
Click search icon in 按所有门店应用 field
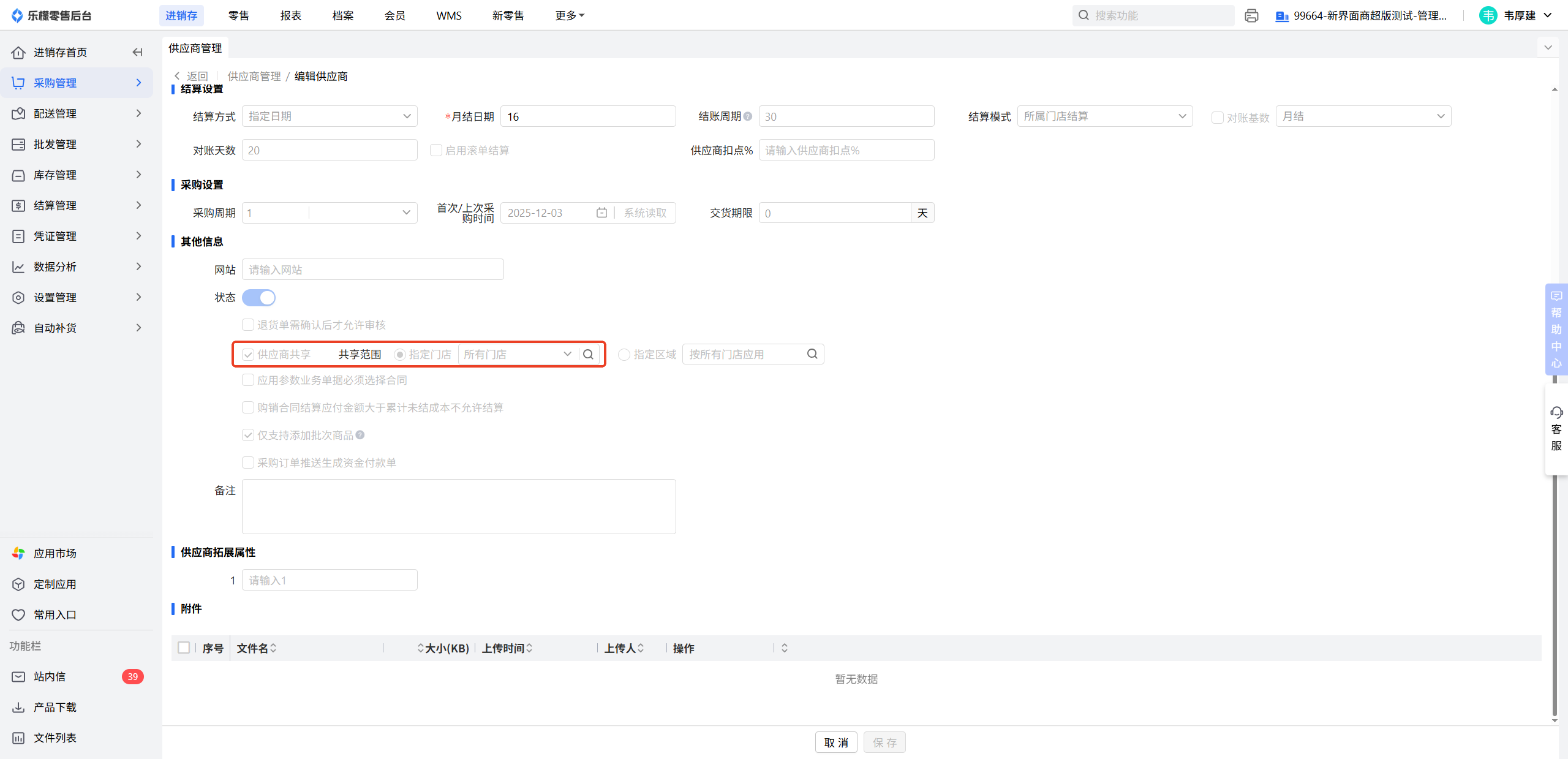pyautogui.click(x=812, y=353)
